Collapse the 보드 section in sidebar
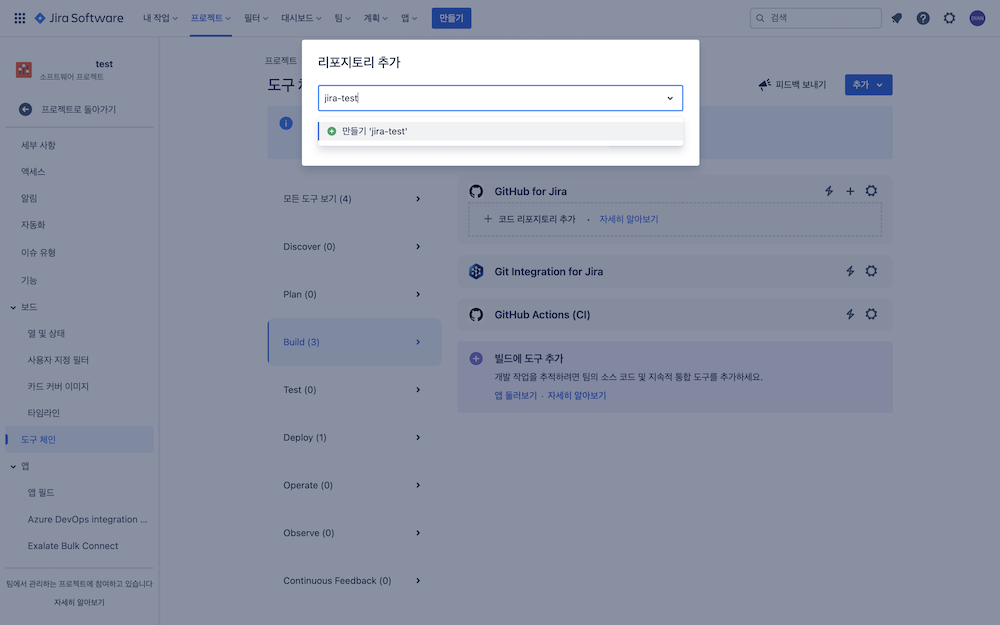Viewport: 1000px width, 625px height. click(x=13, y=307)
